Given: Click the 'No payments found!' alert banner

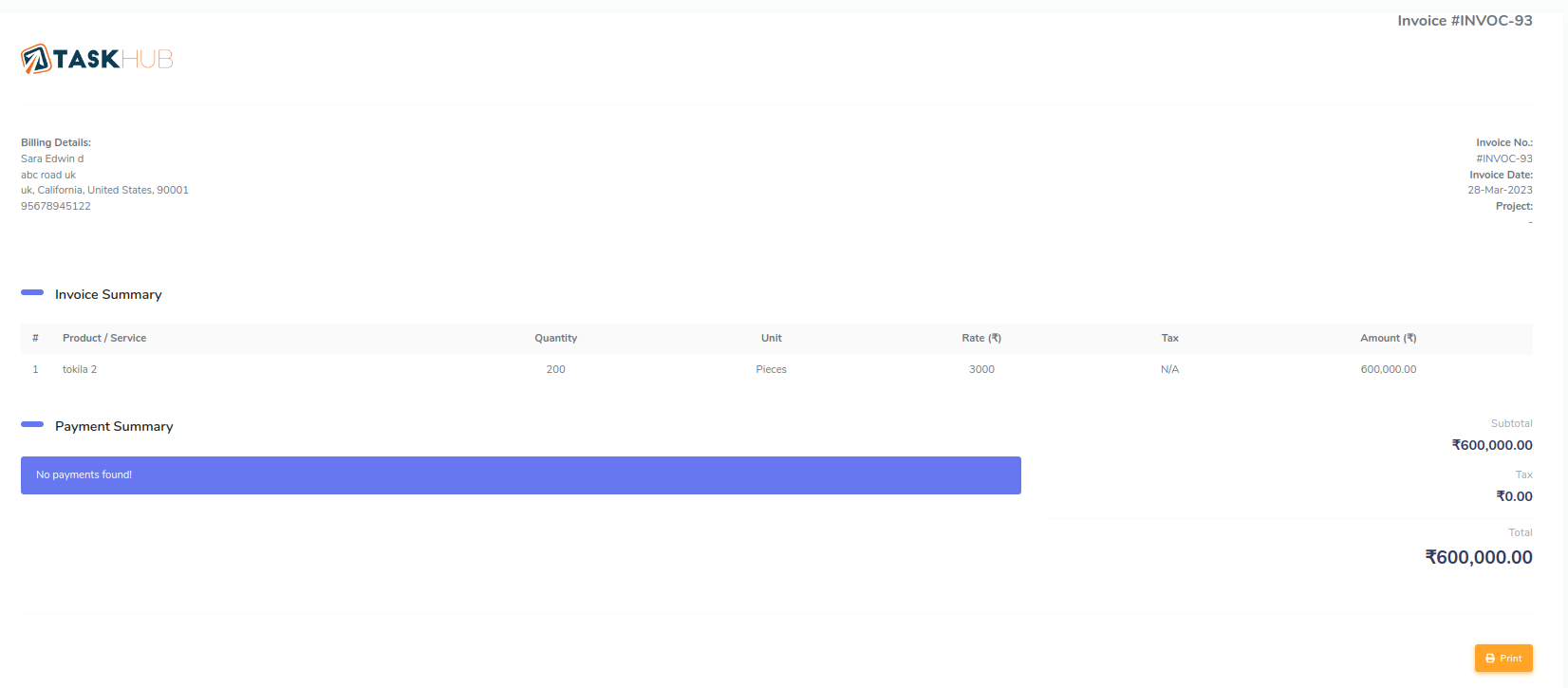Looking at the screenshot, I should pyautogui.click(x=520, y=475).
